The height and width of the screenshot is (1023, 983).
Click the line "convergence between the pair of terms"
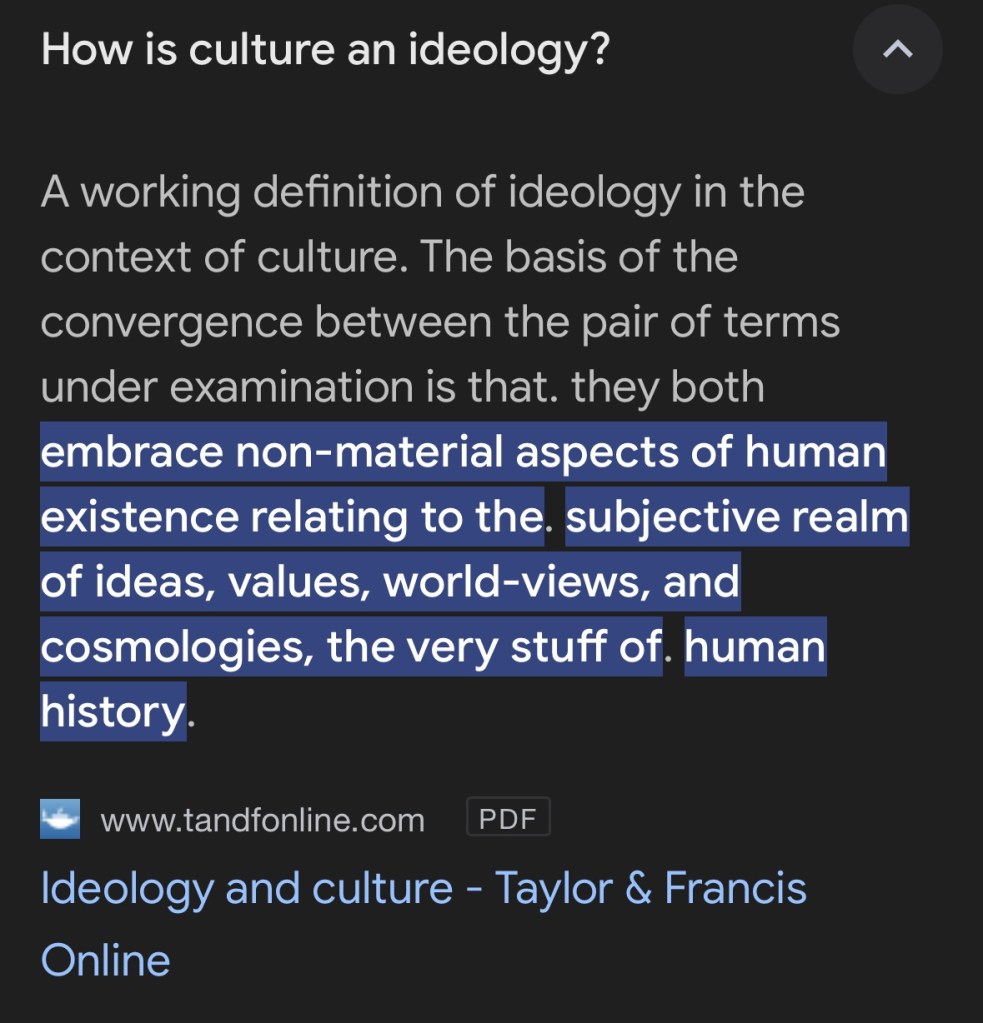pos(440,322)
